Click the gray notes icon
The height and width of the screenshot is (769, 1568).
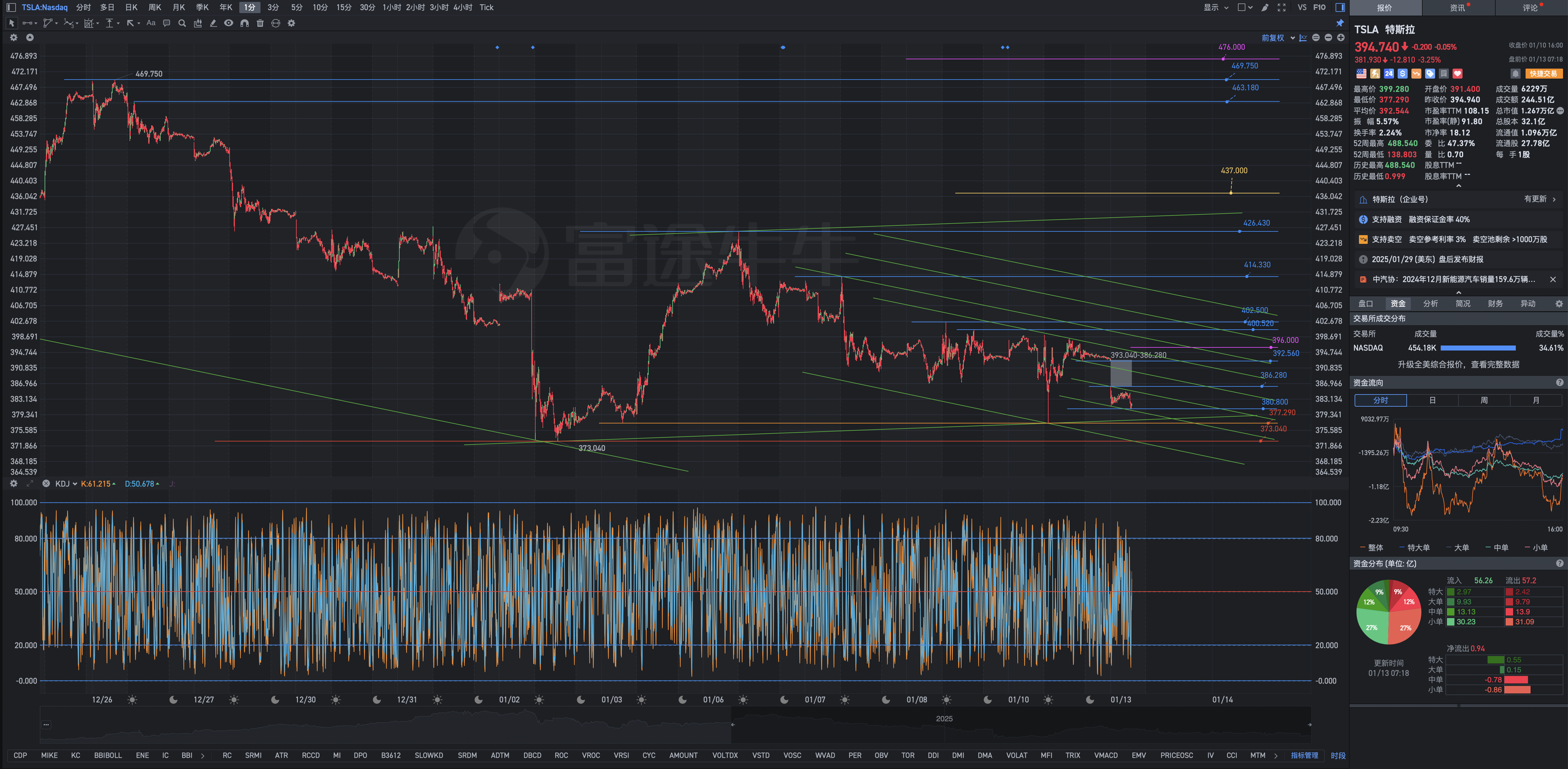click(x=1444, y=74)
